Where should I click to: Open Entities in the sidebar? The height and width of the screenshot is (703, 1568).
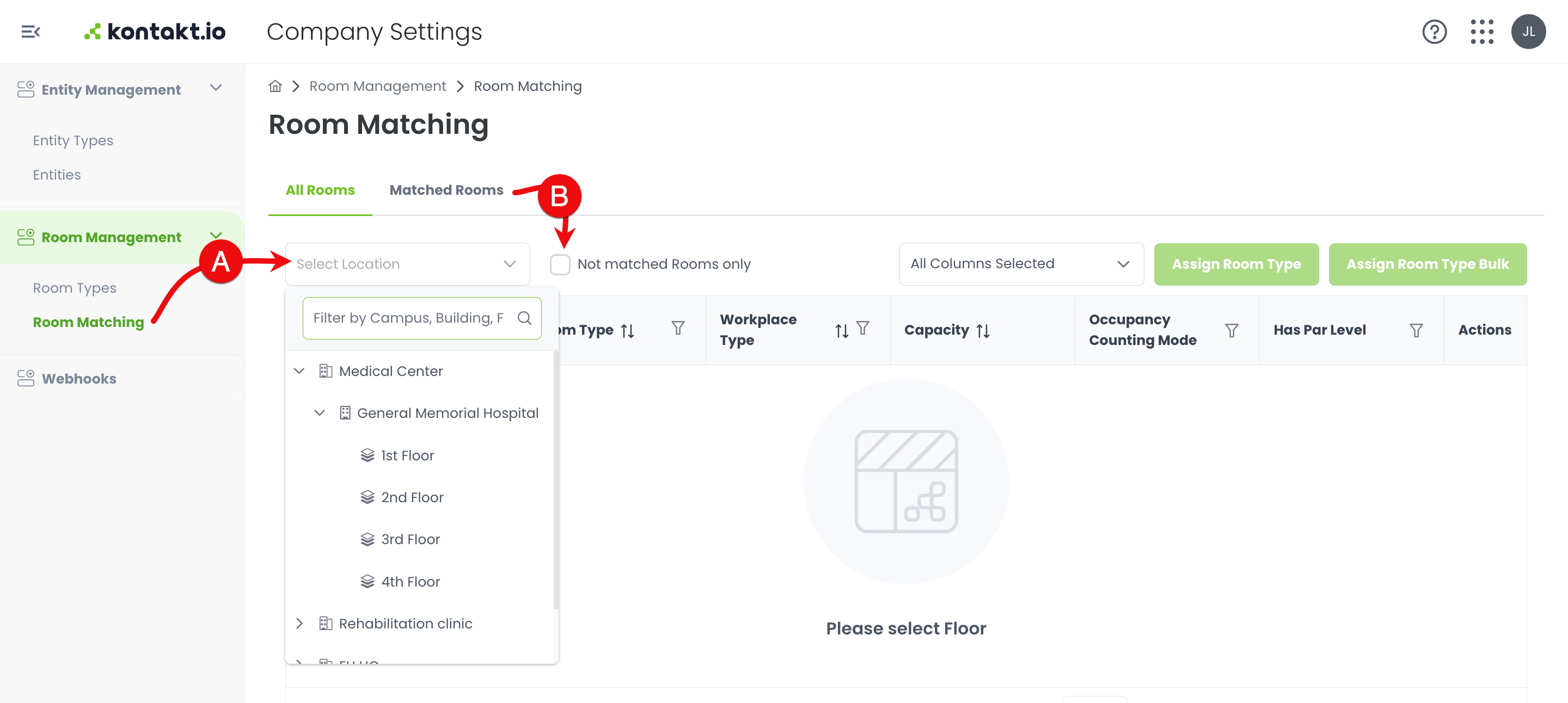pos(57,175)
